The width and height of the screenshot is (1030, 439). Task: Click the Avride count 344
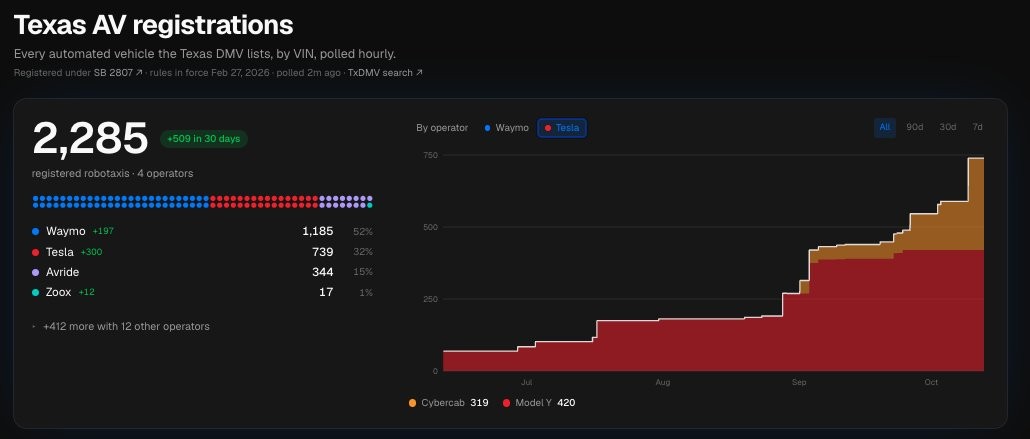click(323, 272)
